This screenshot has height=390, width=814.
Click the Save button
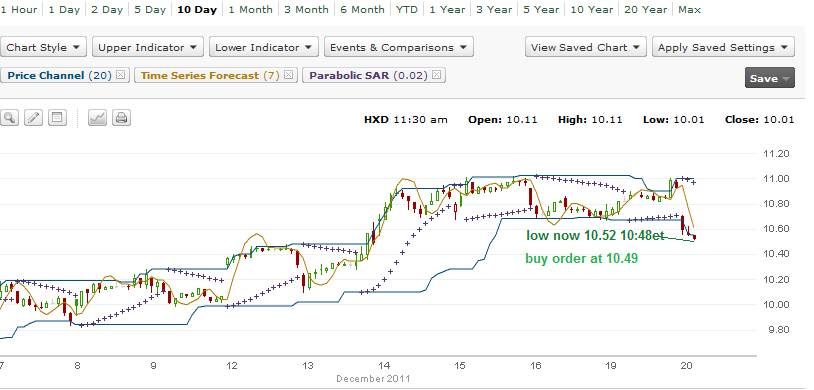pos(769,78)
